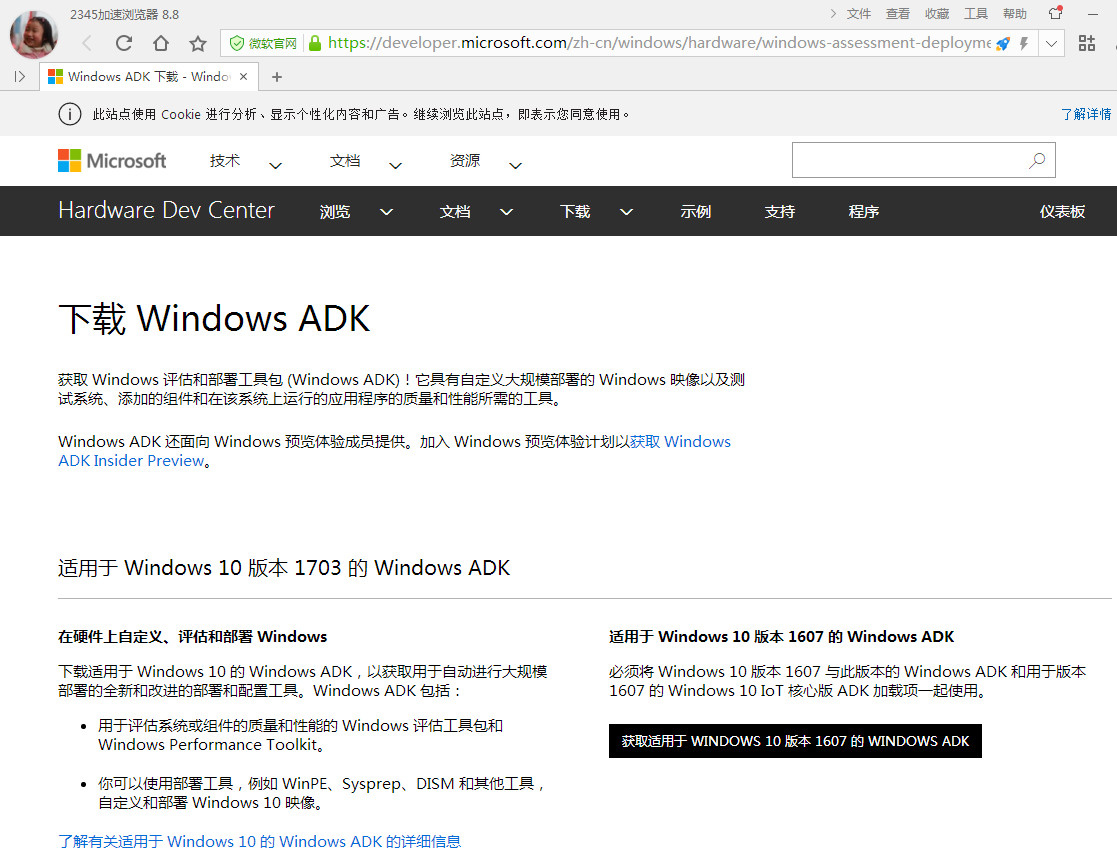Click the cookie notice info icon
The width and height of the screenshot is (1117, 859).
point(70,114)
